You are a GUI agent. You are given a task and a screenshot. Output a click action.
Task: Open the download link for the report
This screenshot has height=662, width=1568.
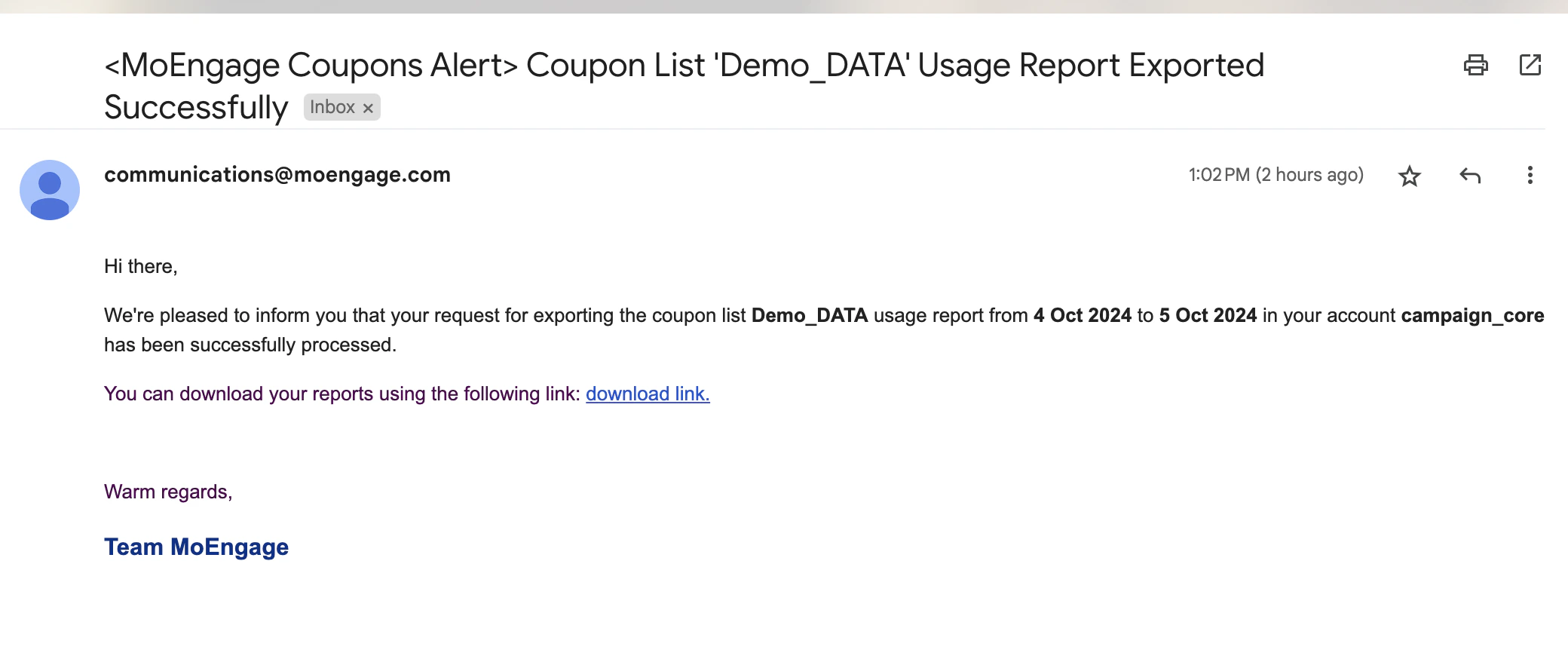(x=648, y=394)
